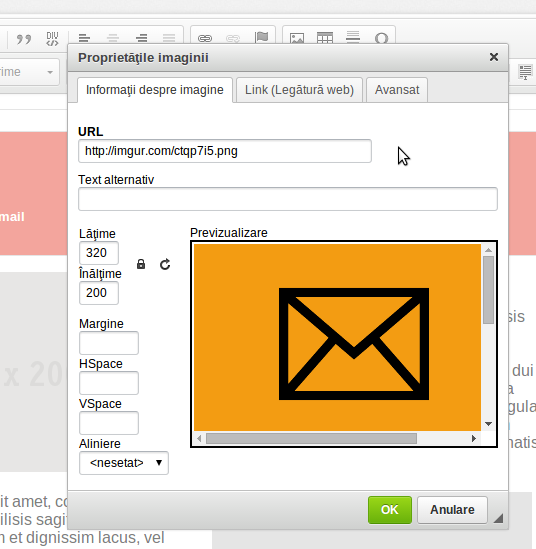Reset image size with the refresh icon
This screenshot has height=549, width=536.
point(165,264)
